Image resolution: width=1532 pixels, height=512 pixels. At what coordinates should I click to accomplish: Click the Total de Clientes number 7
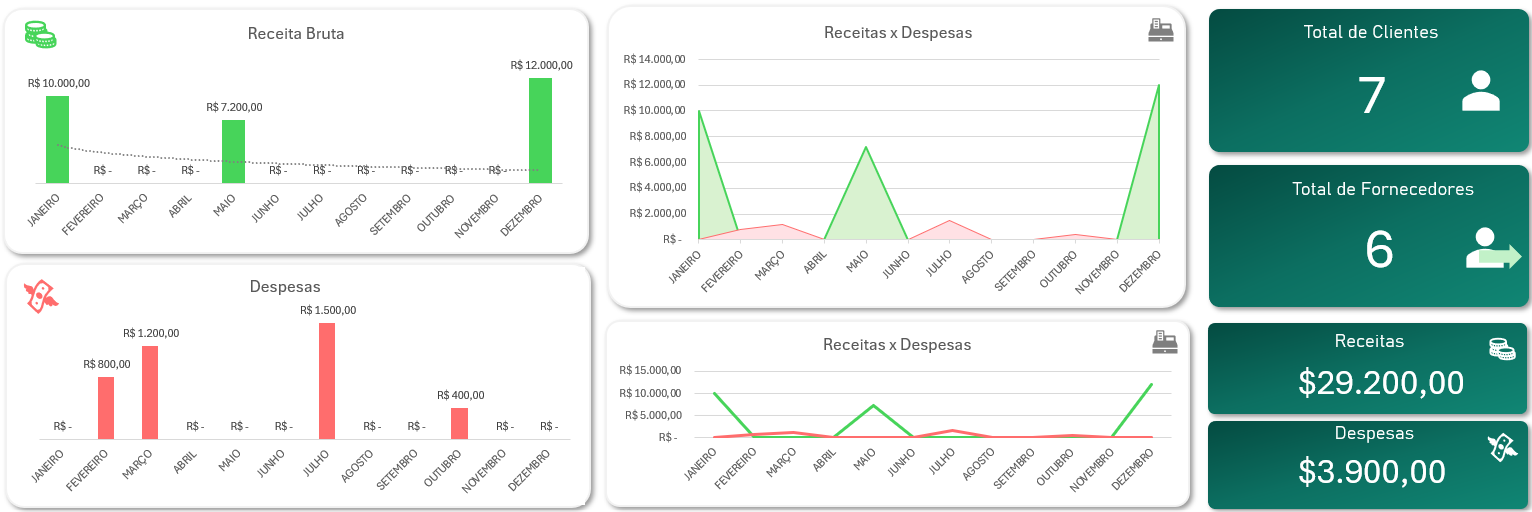coord(1371,96)
